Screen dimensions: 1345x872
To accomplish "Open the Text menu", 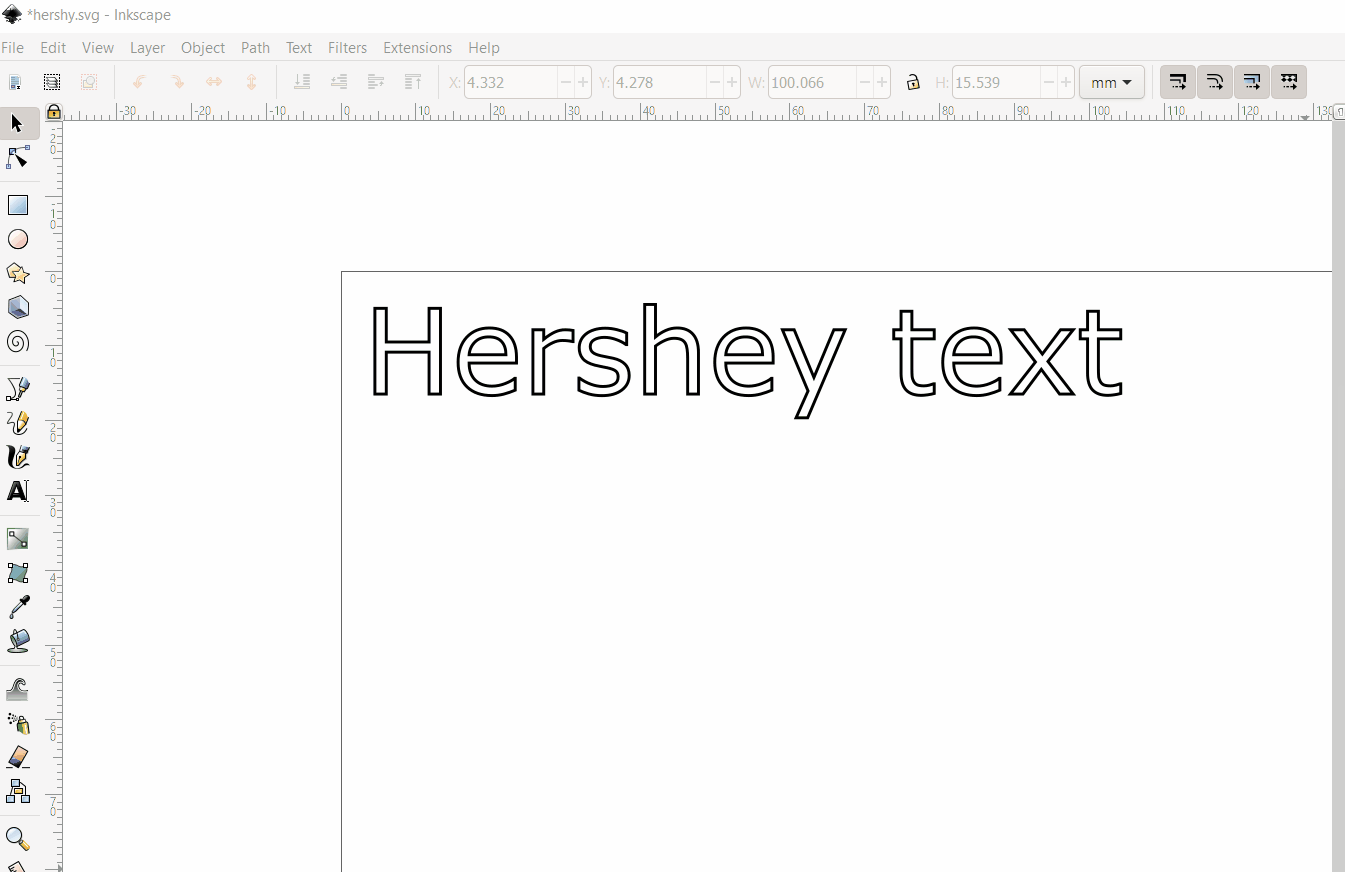I will click(299, 48).
